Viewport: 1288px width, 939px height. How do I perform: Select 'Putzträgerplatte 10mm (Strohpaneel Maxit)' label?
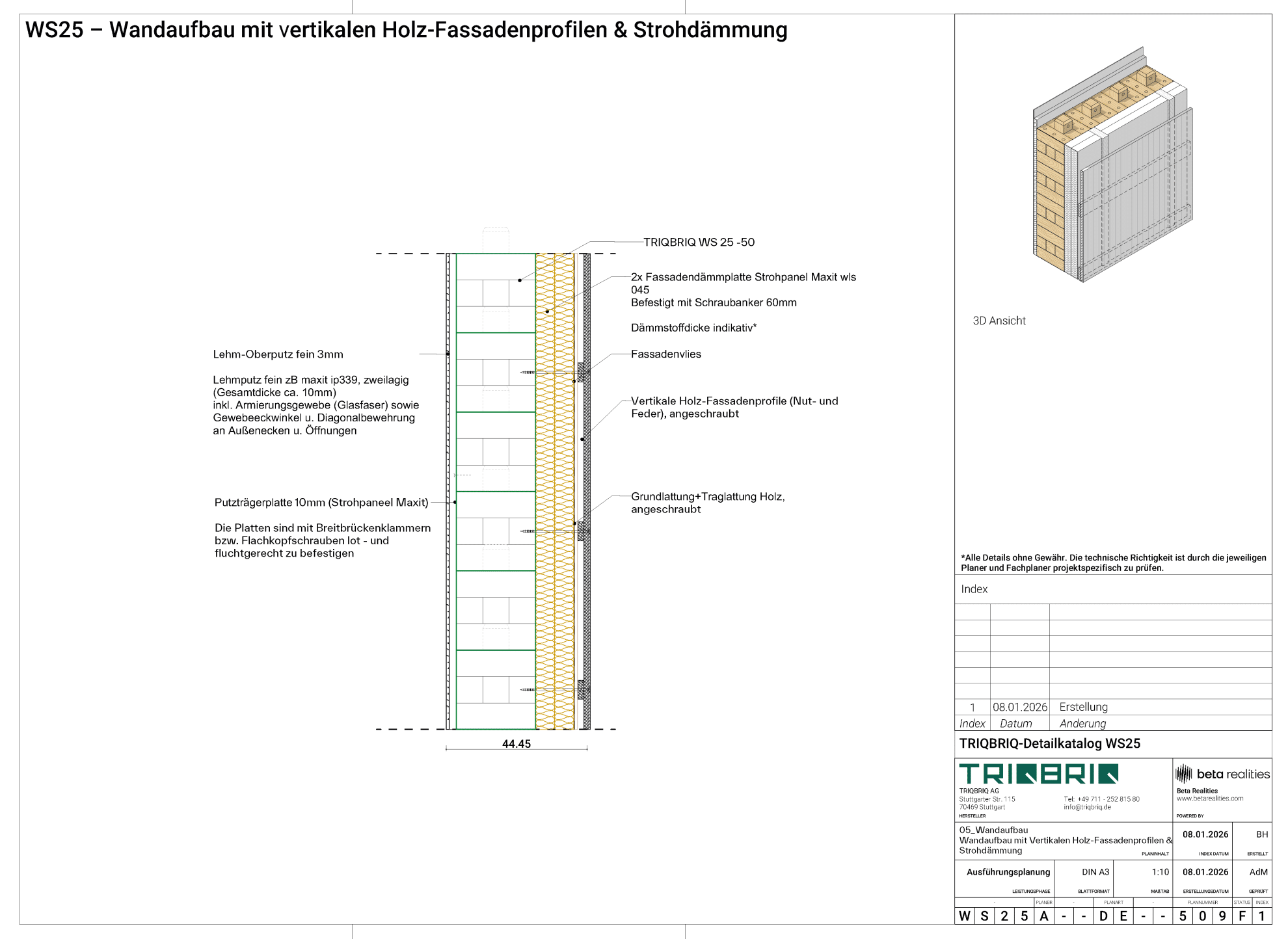click(321, 503)
